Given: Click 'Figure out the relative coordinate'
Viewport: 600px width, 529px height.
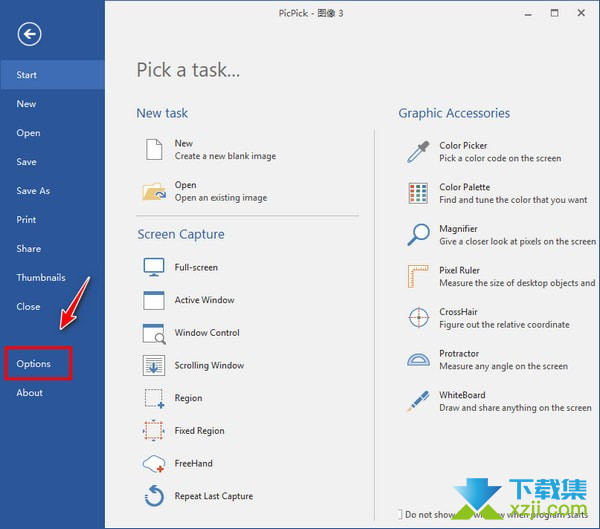Looking at the screenshot, I should coord(504,325).
